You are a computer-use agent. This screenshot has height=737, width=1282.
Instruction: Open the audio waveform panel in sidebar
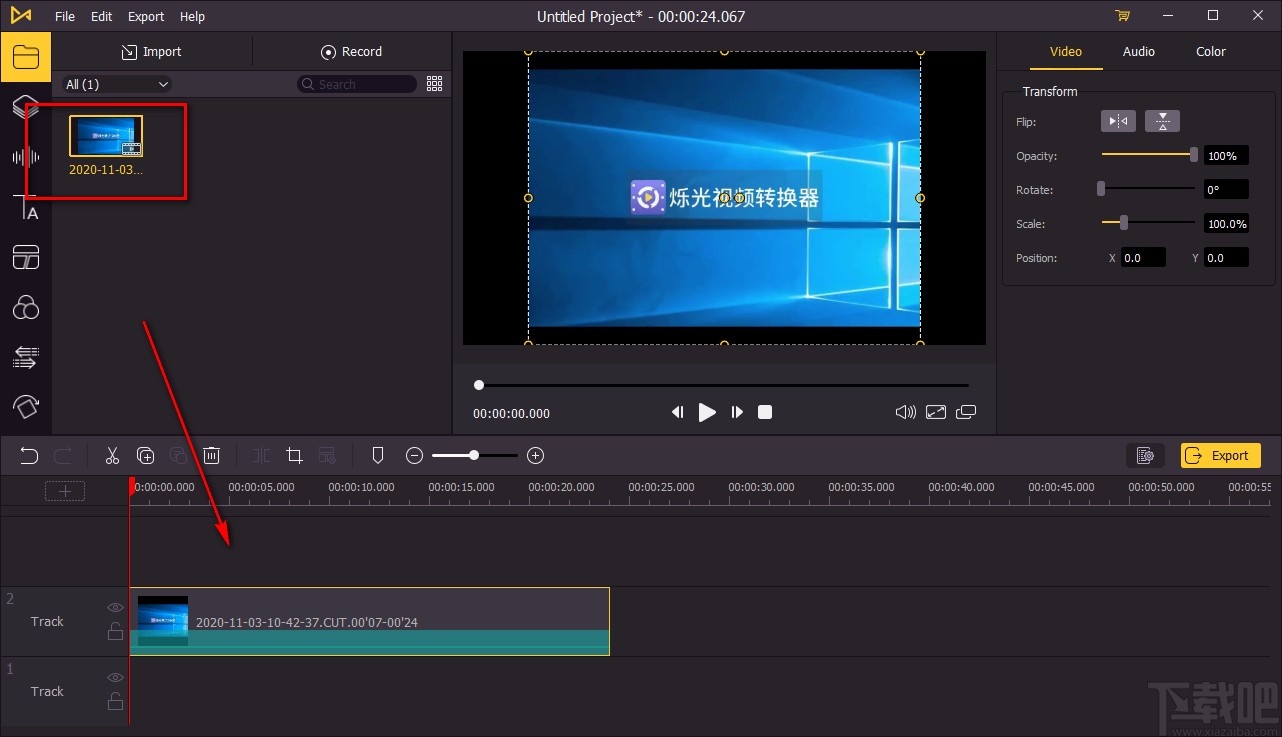[26, 157]
